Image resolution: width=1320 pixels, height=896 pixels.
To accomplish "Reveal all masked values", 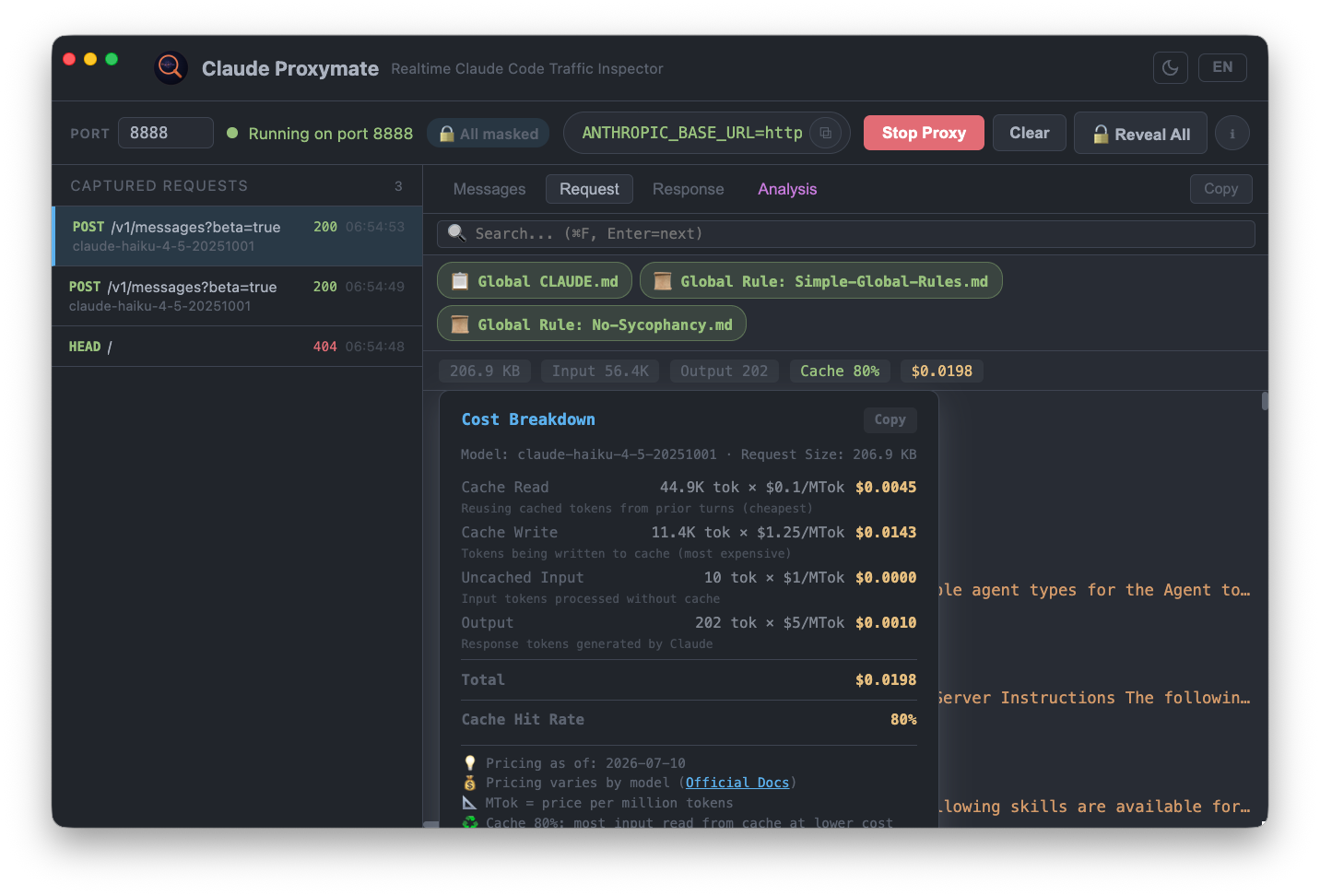I will click(x=1141, y=134).
